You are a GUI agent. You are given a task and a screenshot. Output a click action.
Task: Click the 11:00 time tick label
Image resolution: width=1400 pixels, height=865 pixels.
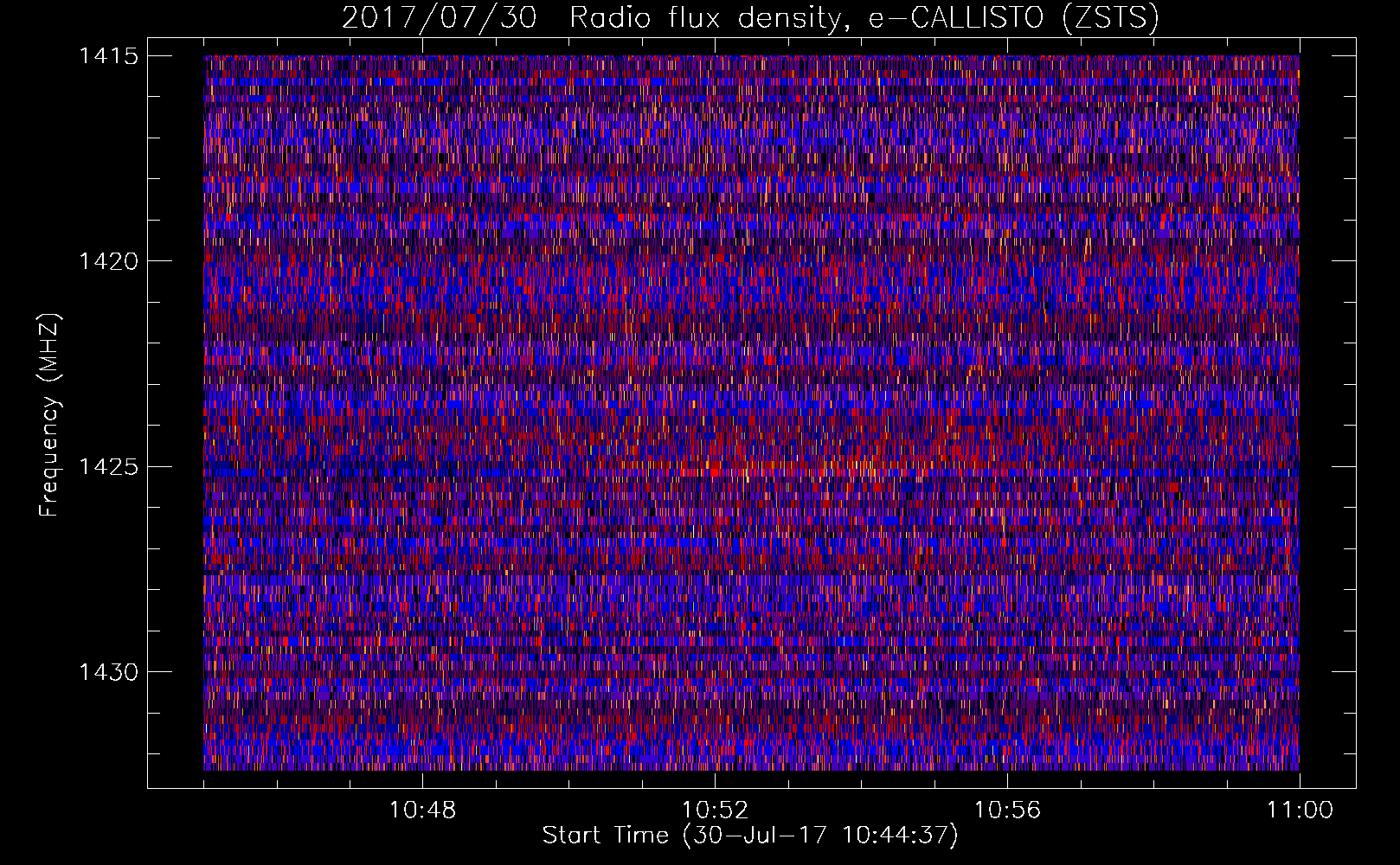[x=1300, y=811]
